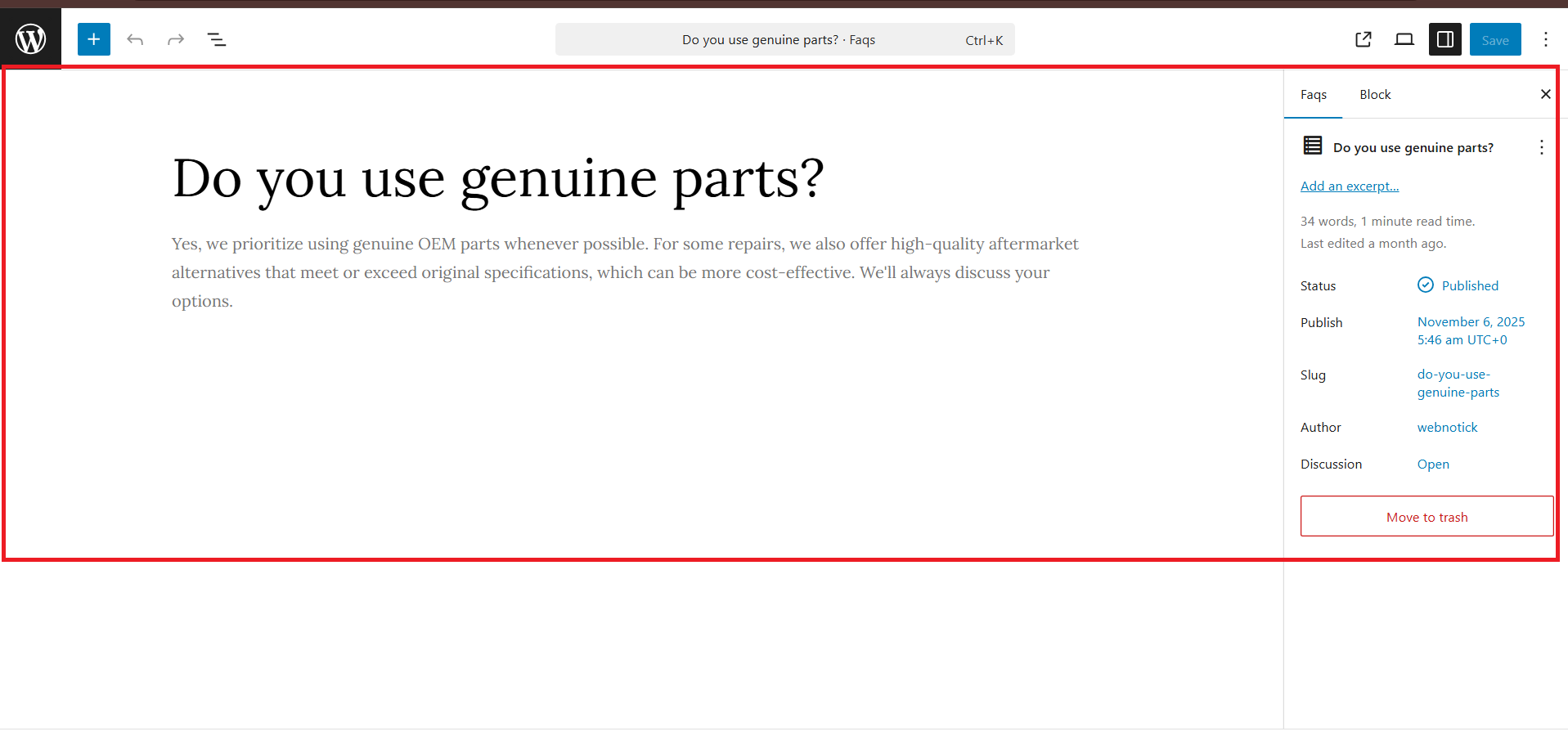
Task: Open the device preview laptop icon
Action: click(1404, 39)
